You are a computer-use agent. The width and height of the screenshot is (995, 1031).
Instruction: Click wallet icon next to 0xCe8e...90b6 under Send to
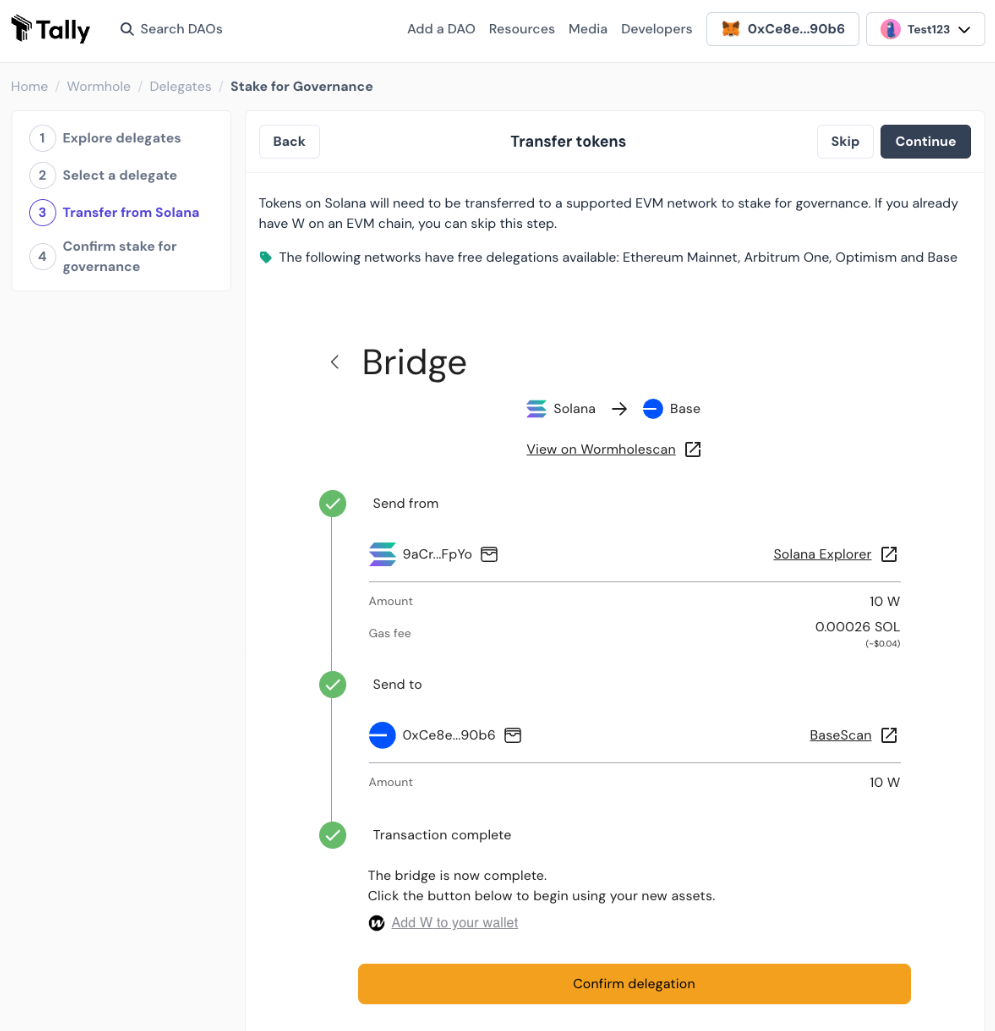(513, 735)
